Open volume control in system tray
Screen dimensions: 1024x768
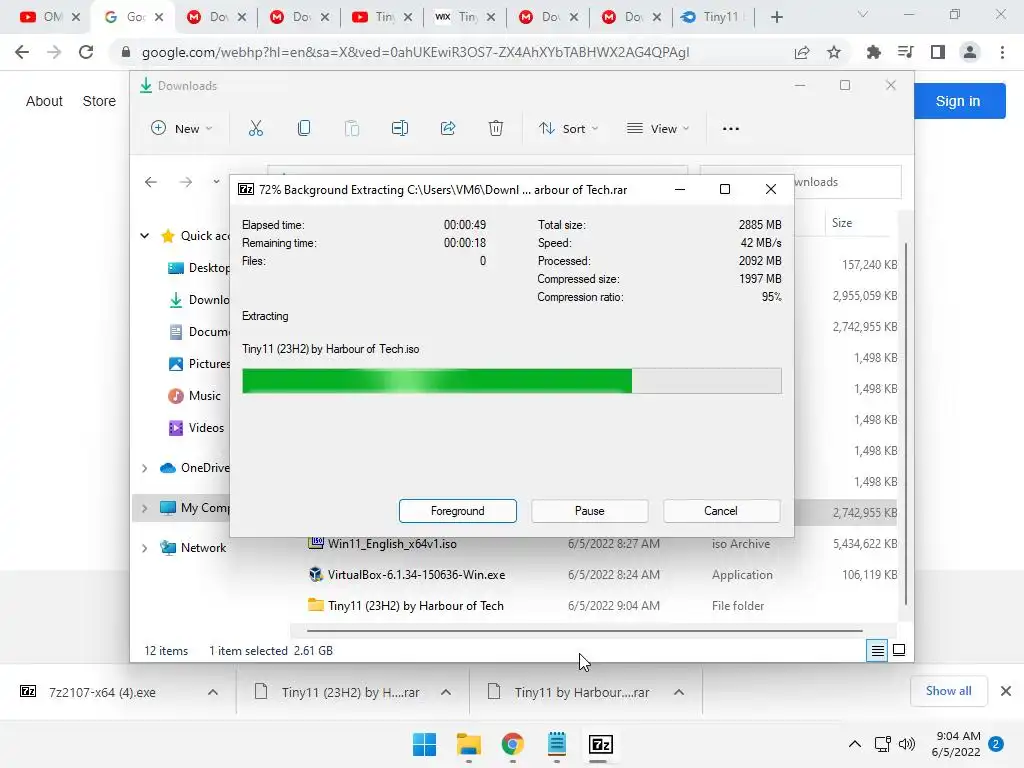pyautogui.click(x=907, y=744)
